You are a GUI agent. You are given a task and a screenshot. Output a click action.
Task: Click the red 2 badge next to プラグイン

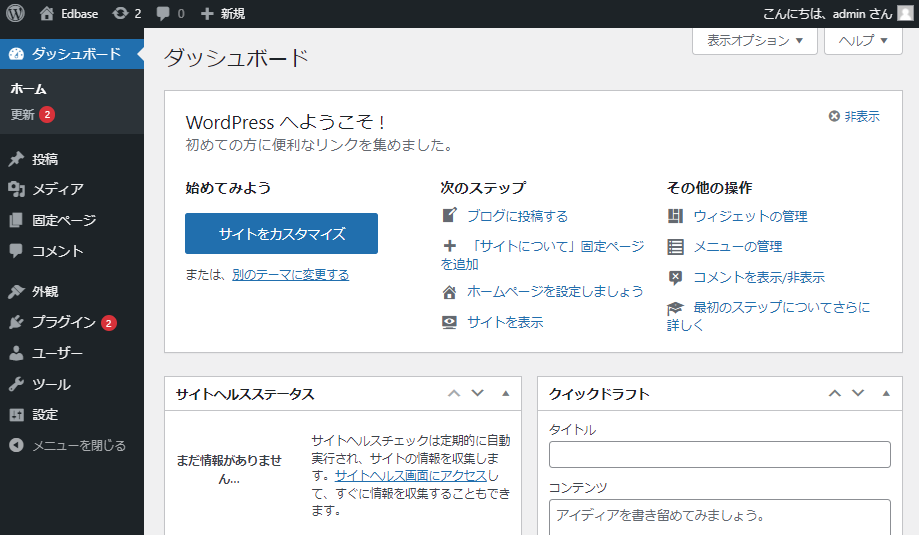point(108,323)
